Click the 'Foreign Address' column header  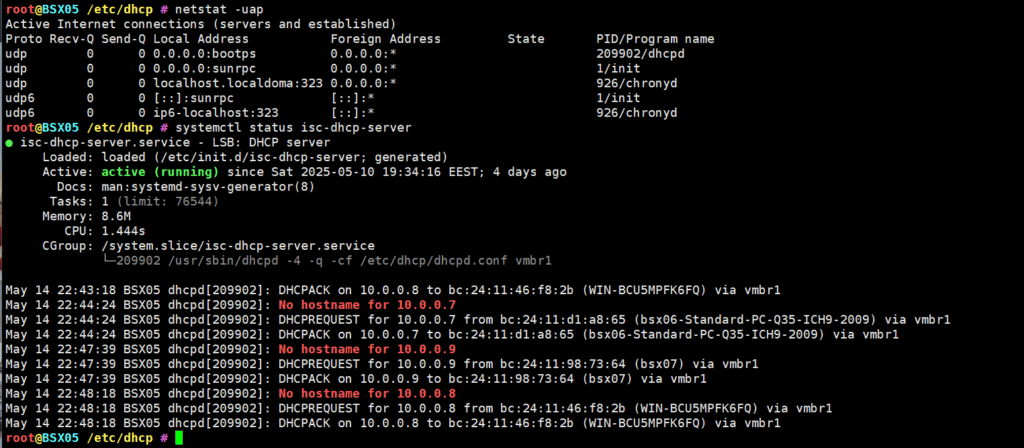pos(385,39)
